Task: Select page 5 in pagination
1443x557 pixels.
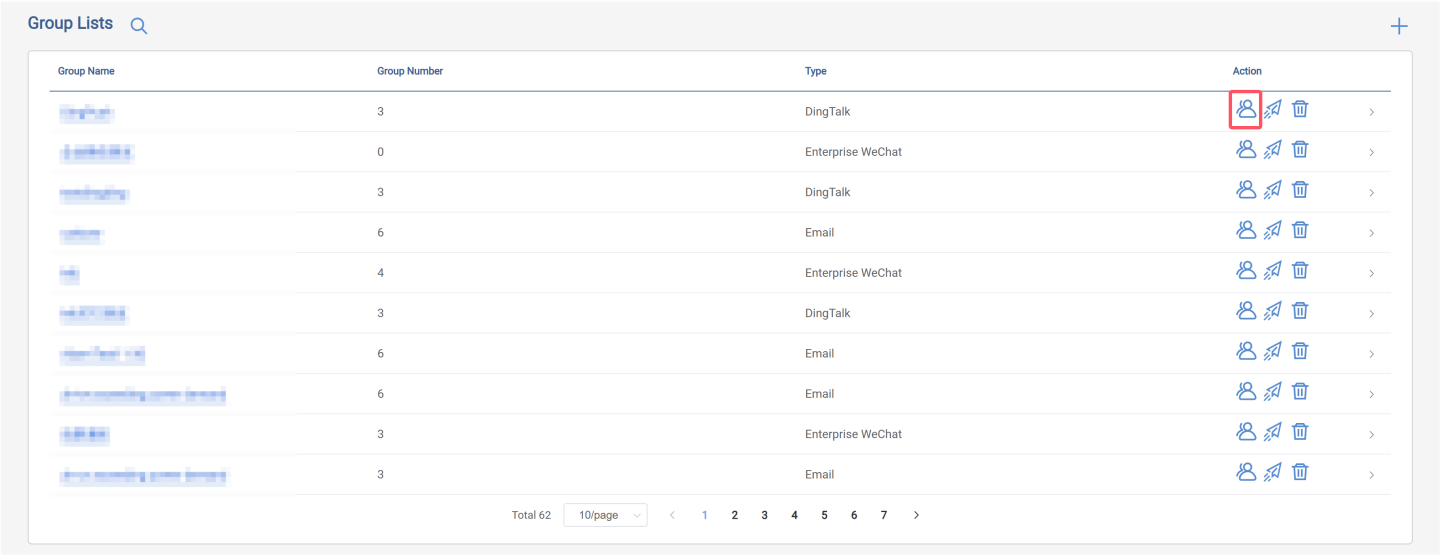Action: (824, 515)
